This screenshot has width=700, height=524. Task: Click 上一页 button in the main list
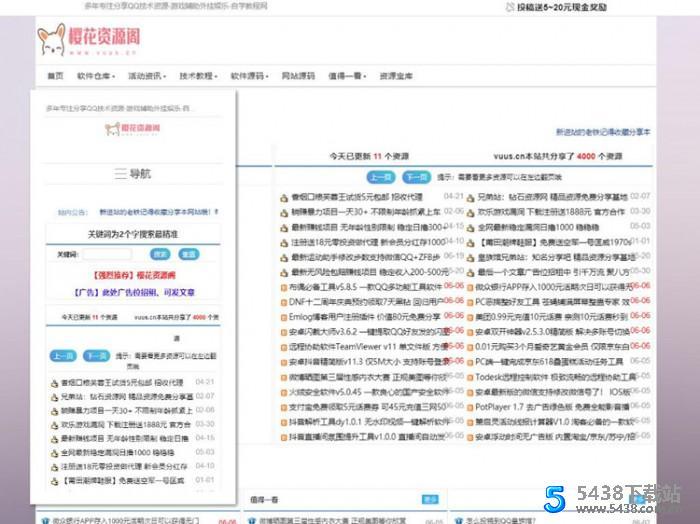pos(381,177)
